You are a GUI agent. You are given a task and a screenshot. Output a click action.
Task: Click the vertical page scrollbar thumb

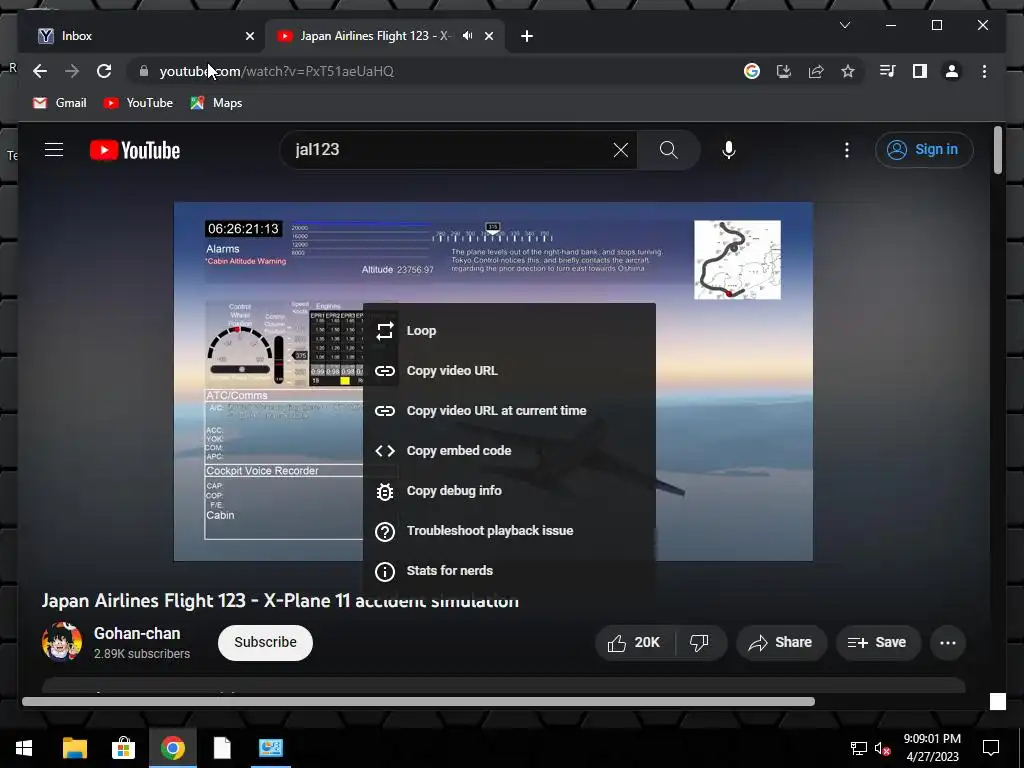coord(998,150)
